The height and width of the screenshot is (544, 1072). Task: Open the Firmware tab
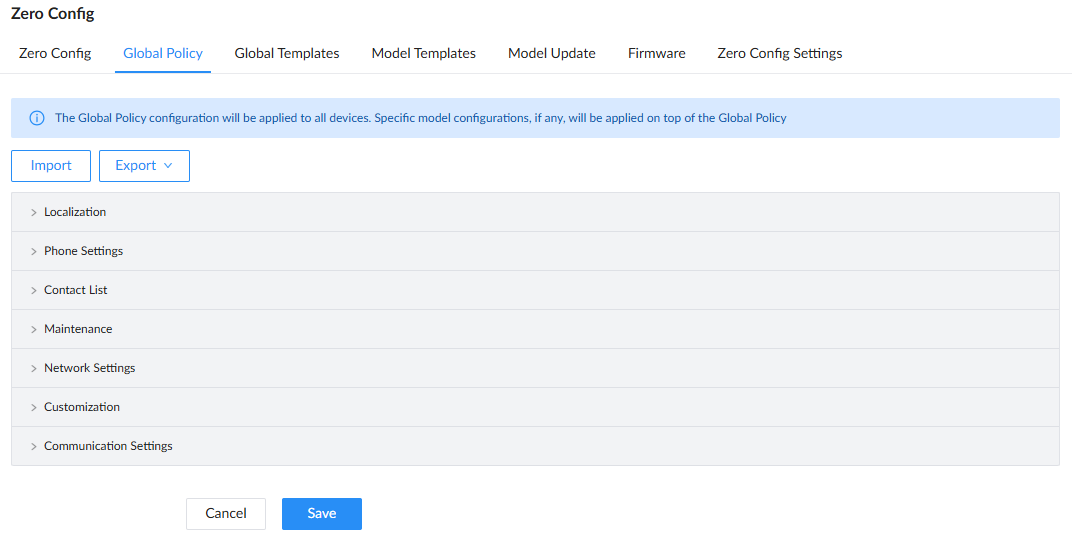click(x=656, y=53)
